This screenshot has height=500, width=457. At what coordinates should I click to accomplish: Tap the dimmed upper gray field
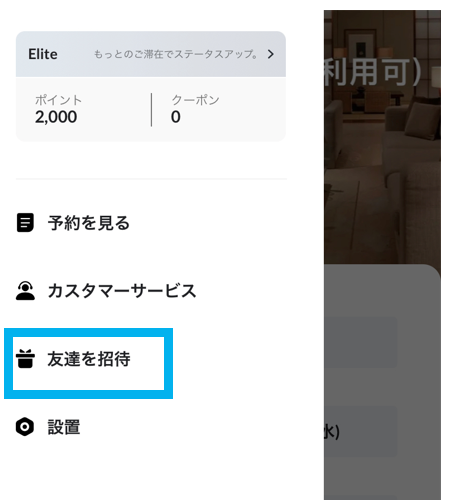point(361,342)
